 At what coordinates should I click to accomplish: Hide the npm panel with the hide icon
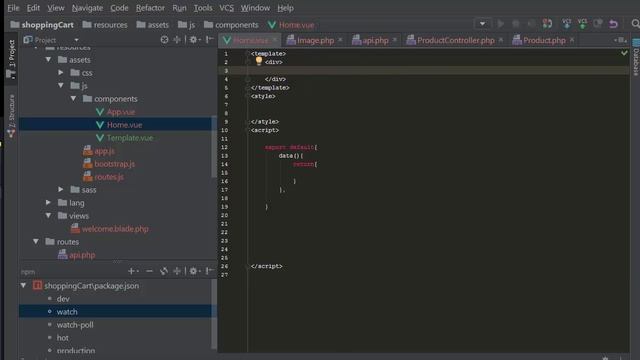tap(209, 271)
